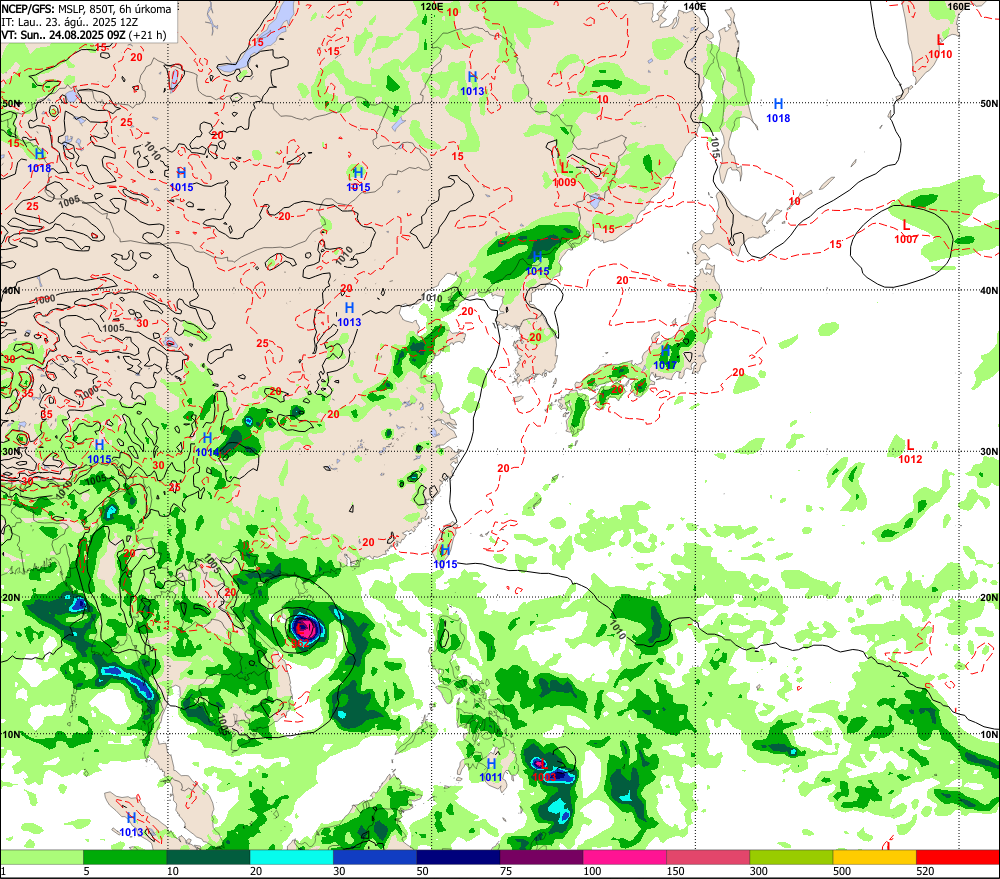Viewport: 1000px width, 879px height.
Task: Select the rose 150–300 mm legend swatch
Action: tap(708, 857)
